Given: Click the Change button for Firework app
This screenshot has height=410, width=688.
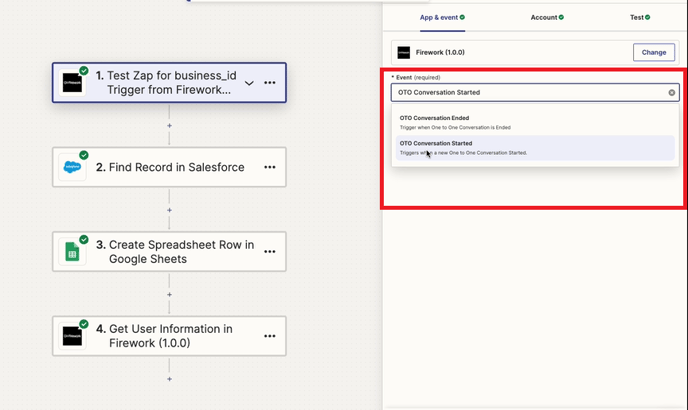Looking at the screenshot, I should click(654, 52).
